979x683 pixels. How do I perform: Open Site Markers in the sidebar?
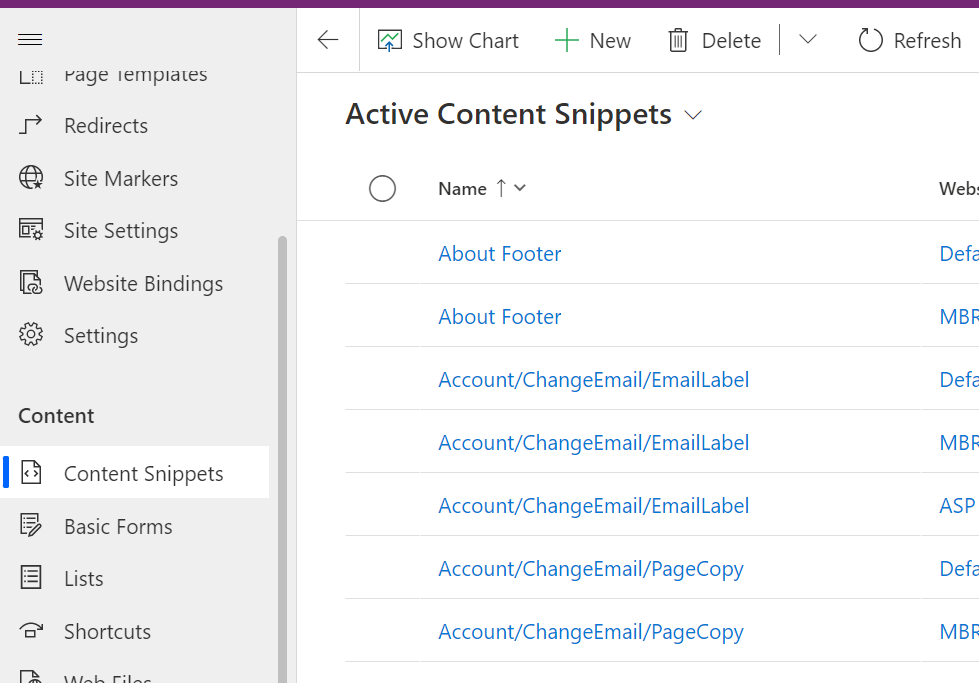121,179
